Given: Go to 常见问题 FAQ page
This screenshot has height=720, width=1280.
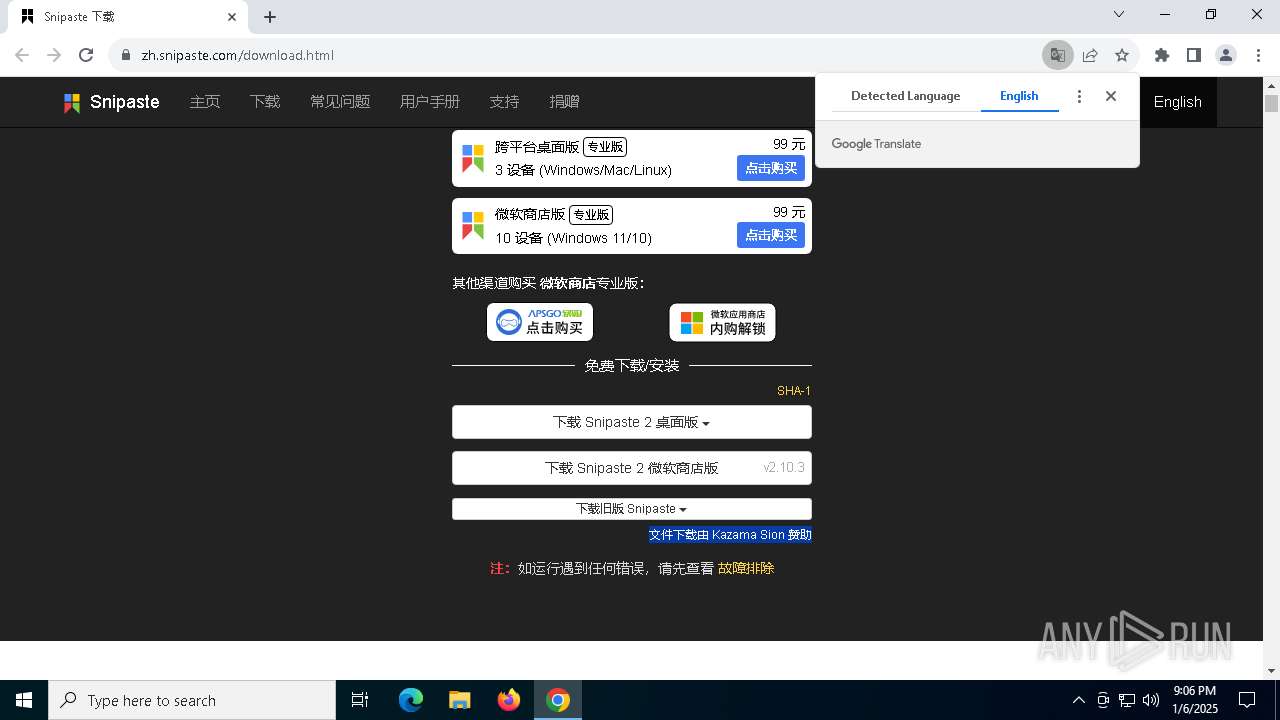Looking at the screenshot, I should pyautogui.click(x=340, y=102).
